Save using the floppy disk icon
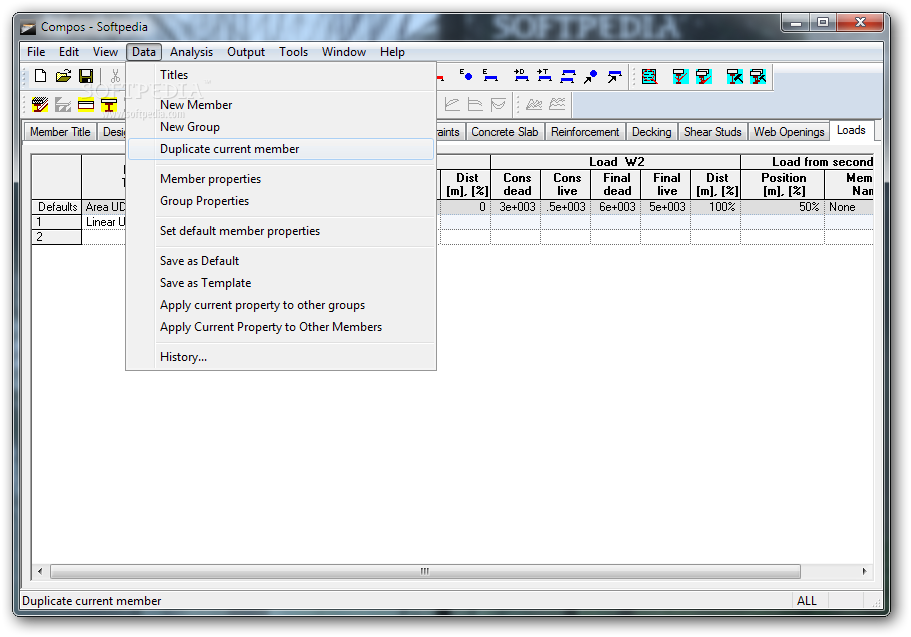Image resolution: width=911 pixels, height=637 pixels. click(86, 76)
